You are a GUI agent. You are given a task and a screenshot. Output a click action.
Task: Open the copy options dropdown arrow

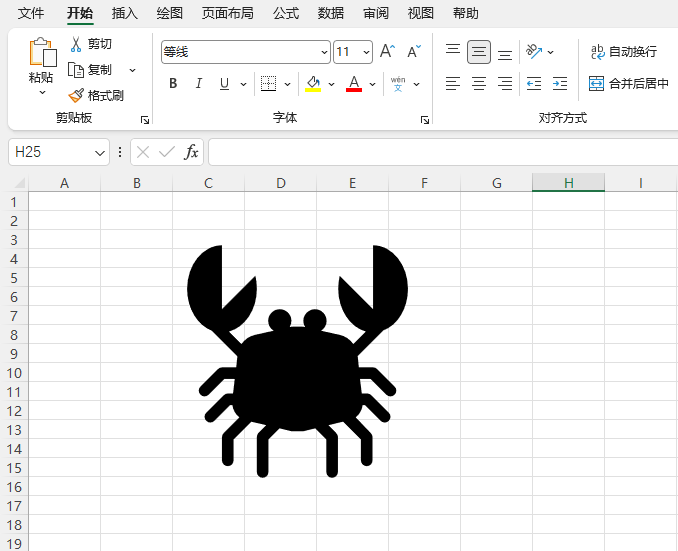tap(132, 70)
